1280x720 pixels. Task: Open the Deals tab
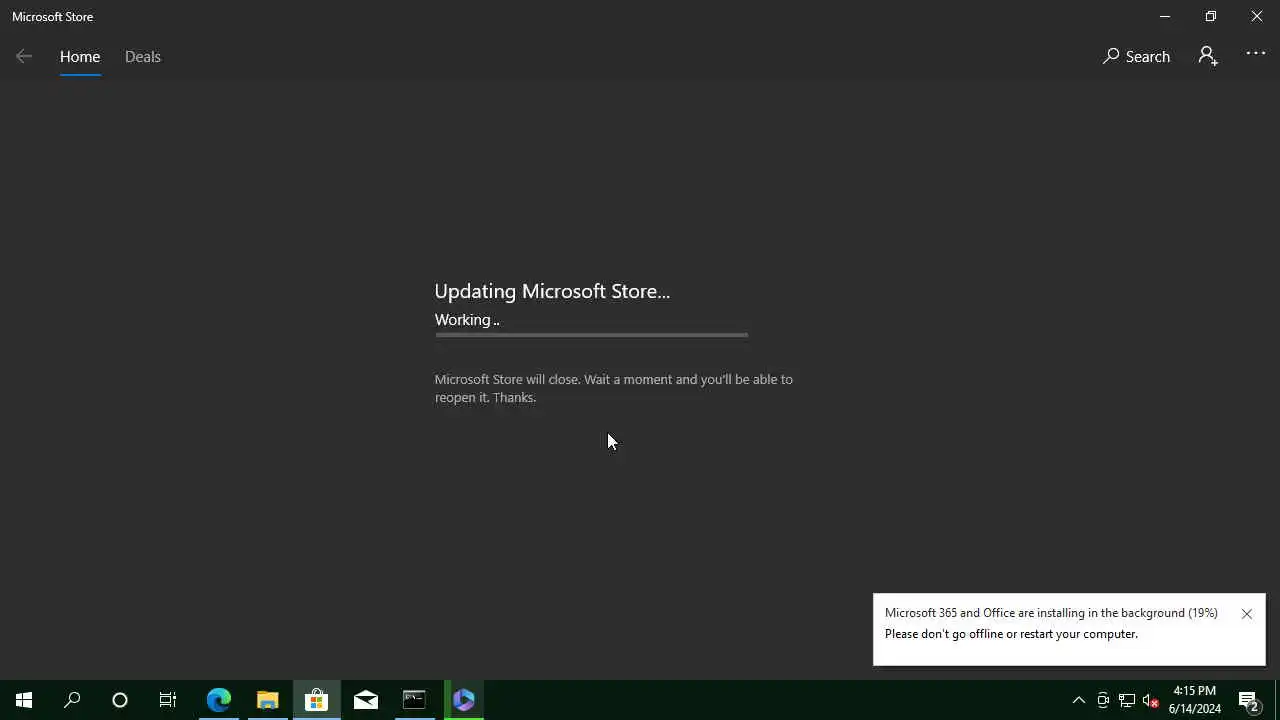[x=143, y=57]
